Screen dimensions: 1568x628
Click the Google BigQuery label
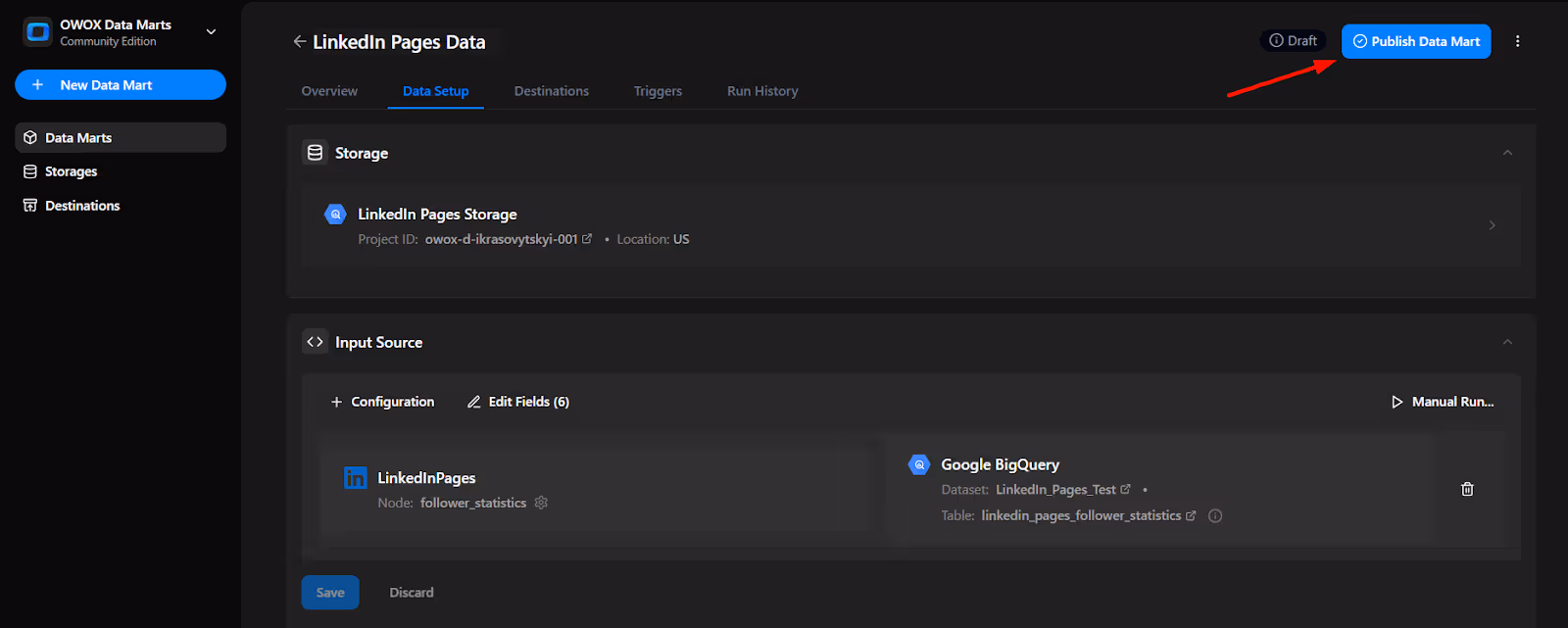1000,464
